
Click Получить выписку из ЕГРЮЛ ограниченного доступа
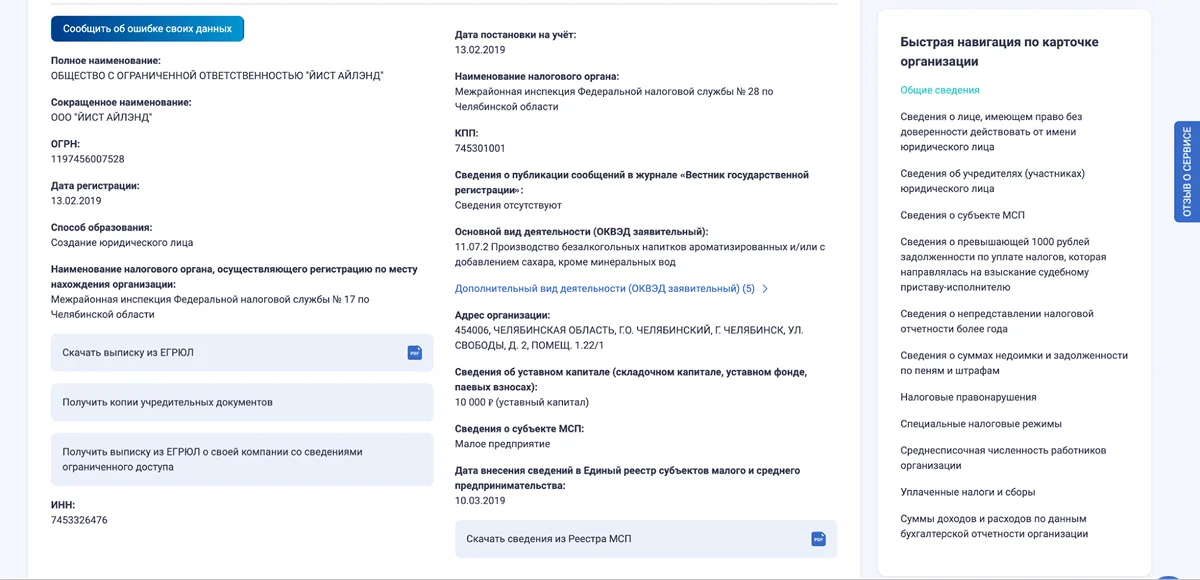coord(242,459)
